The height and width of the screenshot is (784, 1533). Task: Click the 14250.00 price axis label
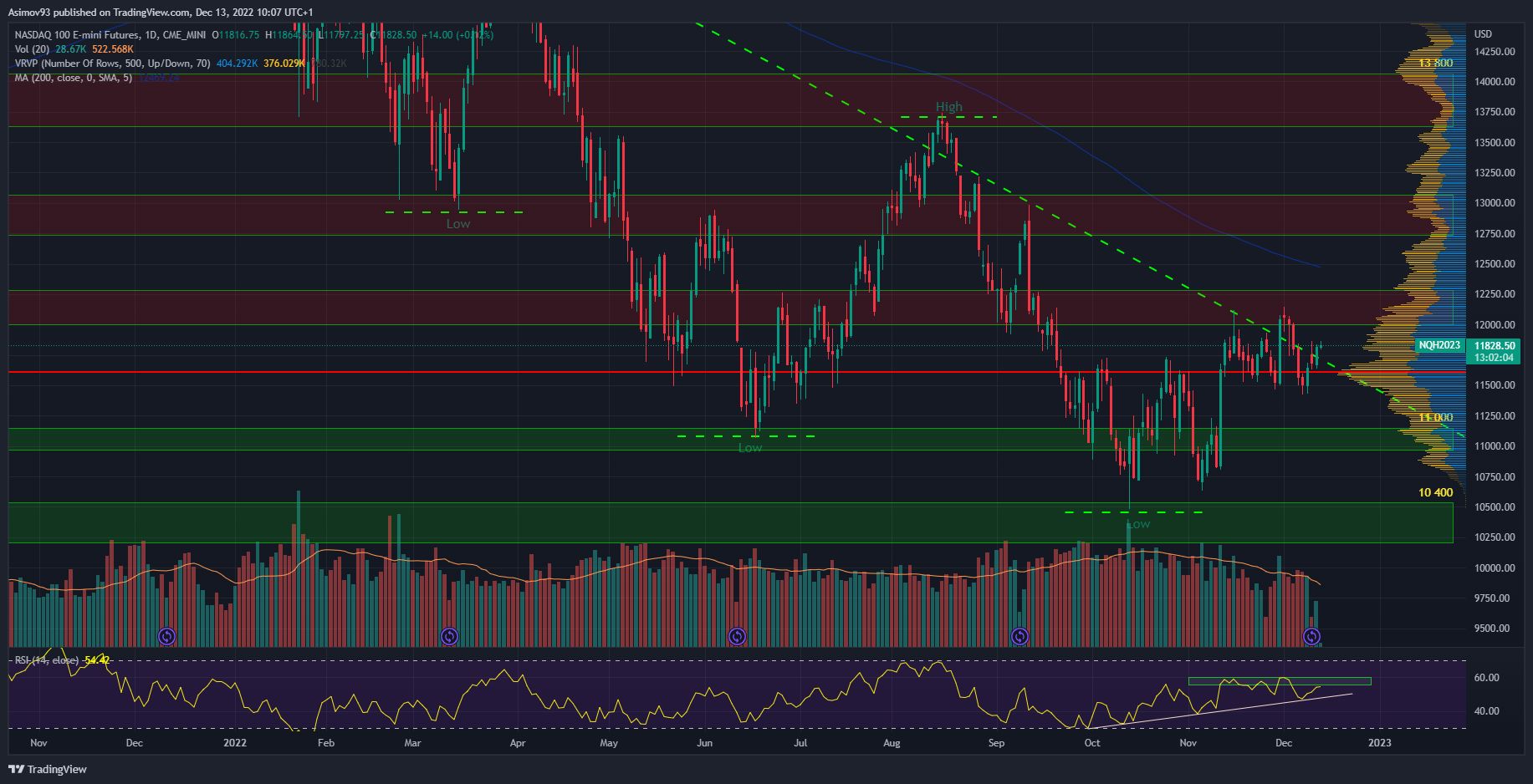point(1494,51)
